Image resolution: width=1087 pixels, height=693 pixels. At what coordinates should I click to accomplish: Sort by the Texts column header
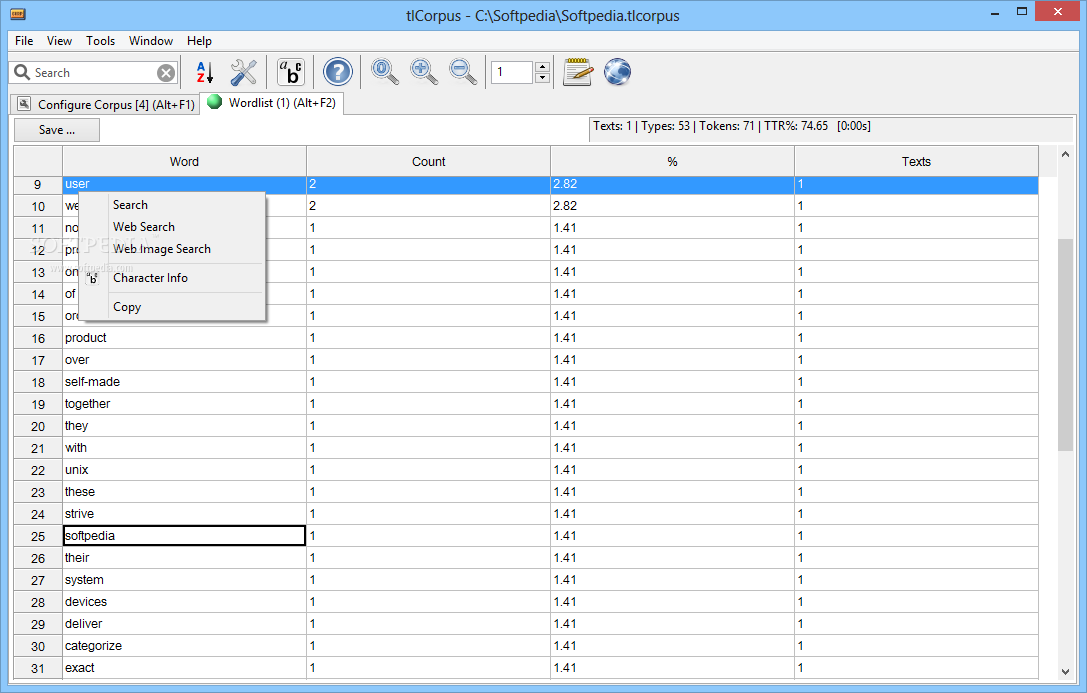click(x=916, y=161)
